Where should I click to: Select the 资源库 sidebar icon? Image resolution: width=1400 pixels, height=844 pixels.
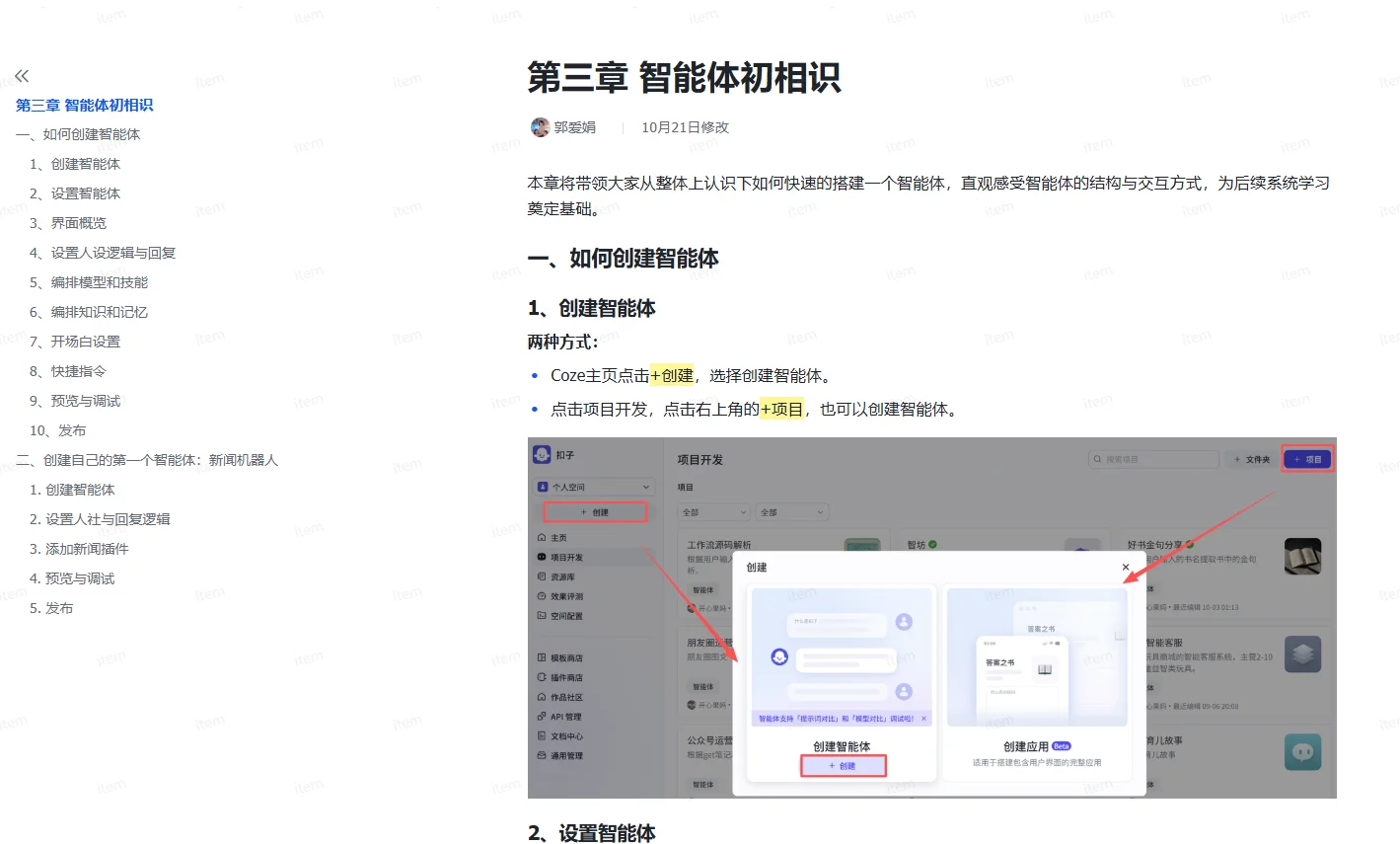541,575
